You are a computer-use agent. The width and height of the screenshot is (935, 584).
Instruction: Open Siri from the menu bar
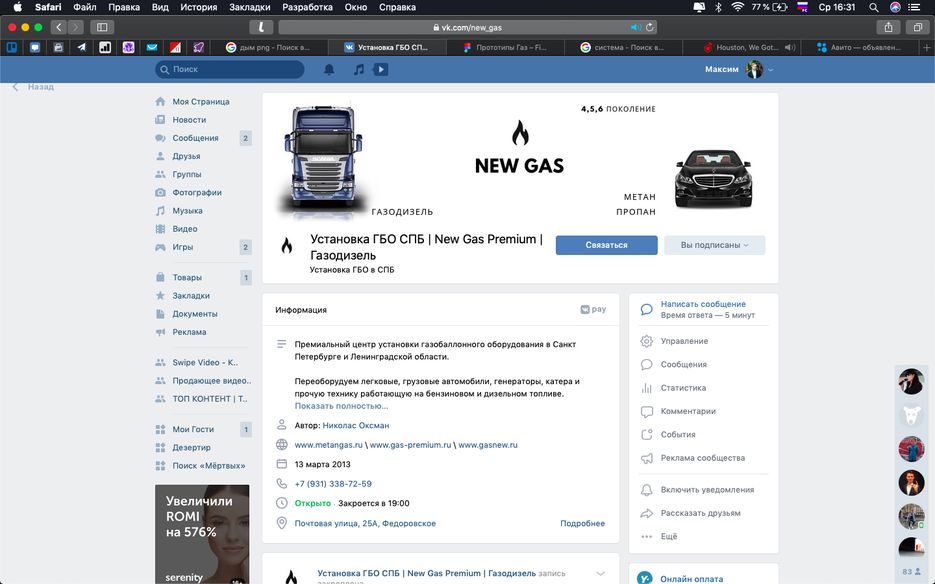[895, 7]
